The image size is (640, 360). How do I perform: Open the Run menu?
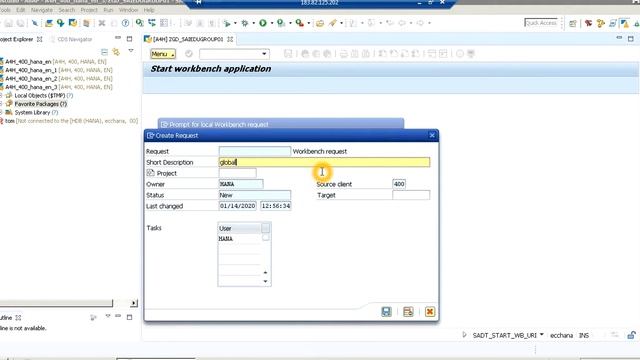pyautogui.click(x=108, y=10)
